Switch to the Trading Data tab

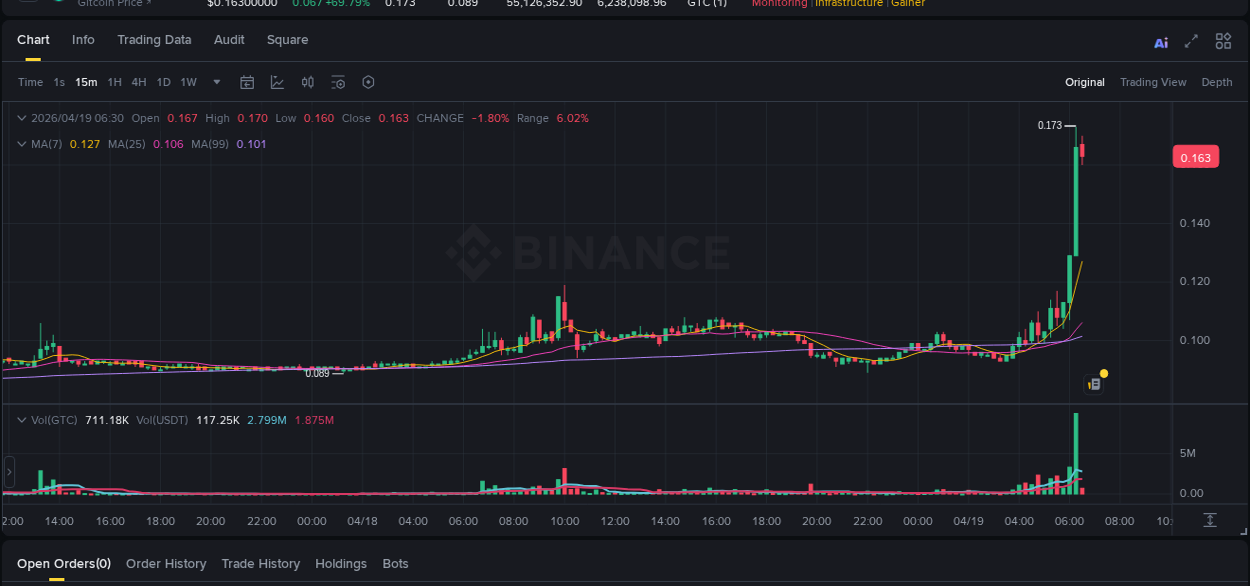(x=154, y=40)
